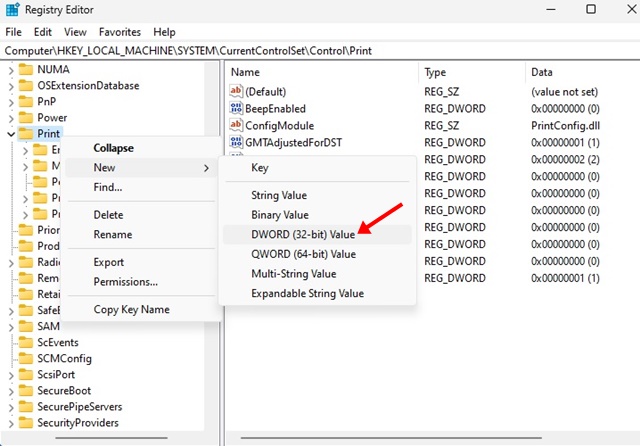Click the 0x00000002 (2) data cell

565,159
